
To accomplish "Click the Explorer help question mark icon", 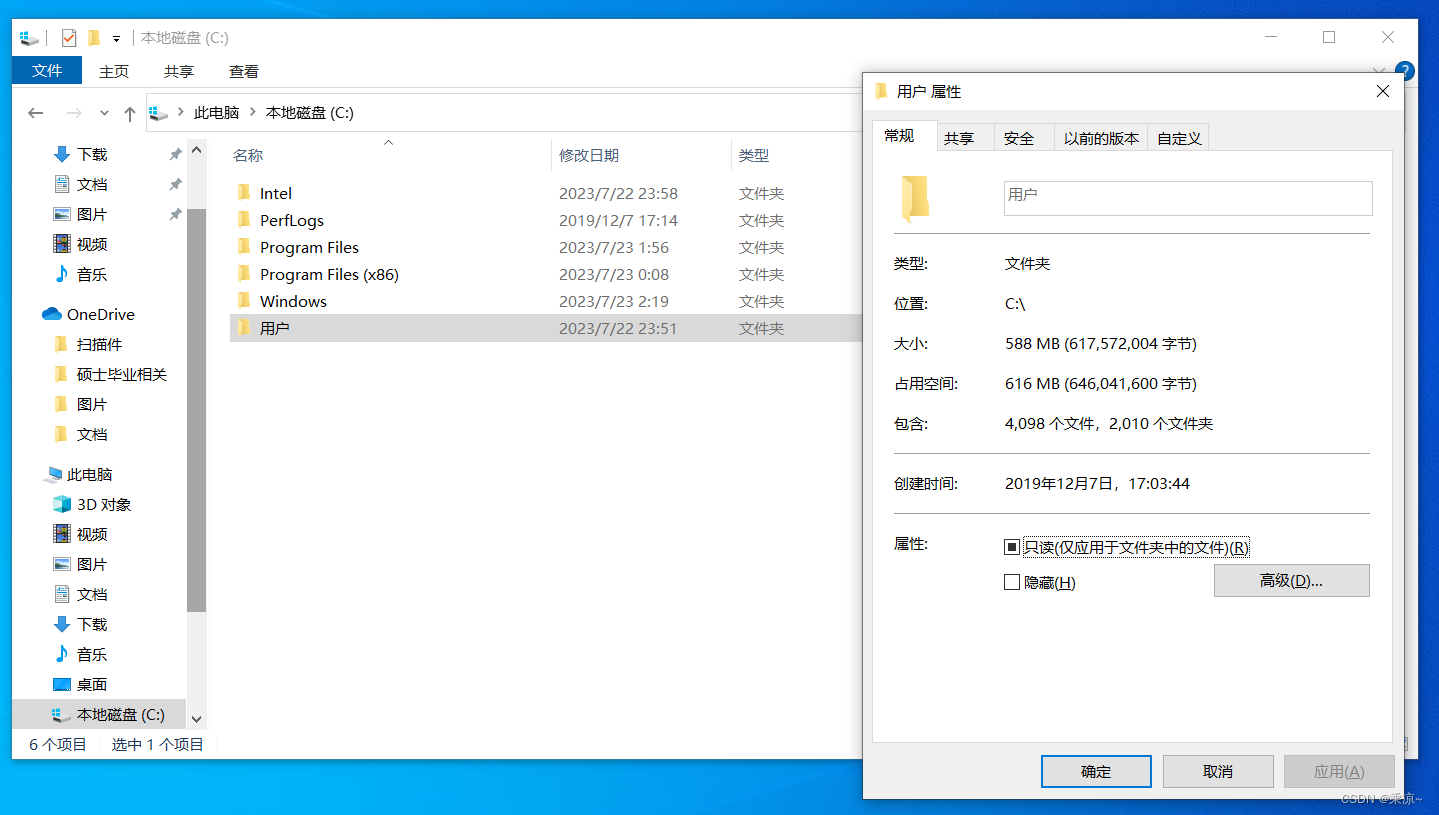I will (1404, 71).
